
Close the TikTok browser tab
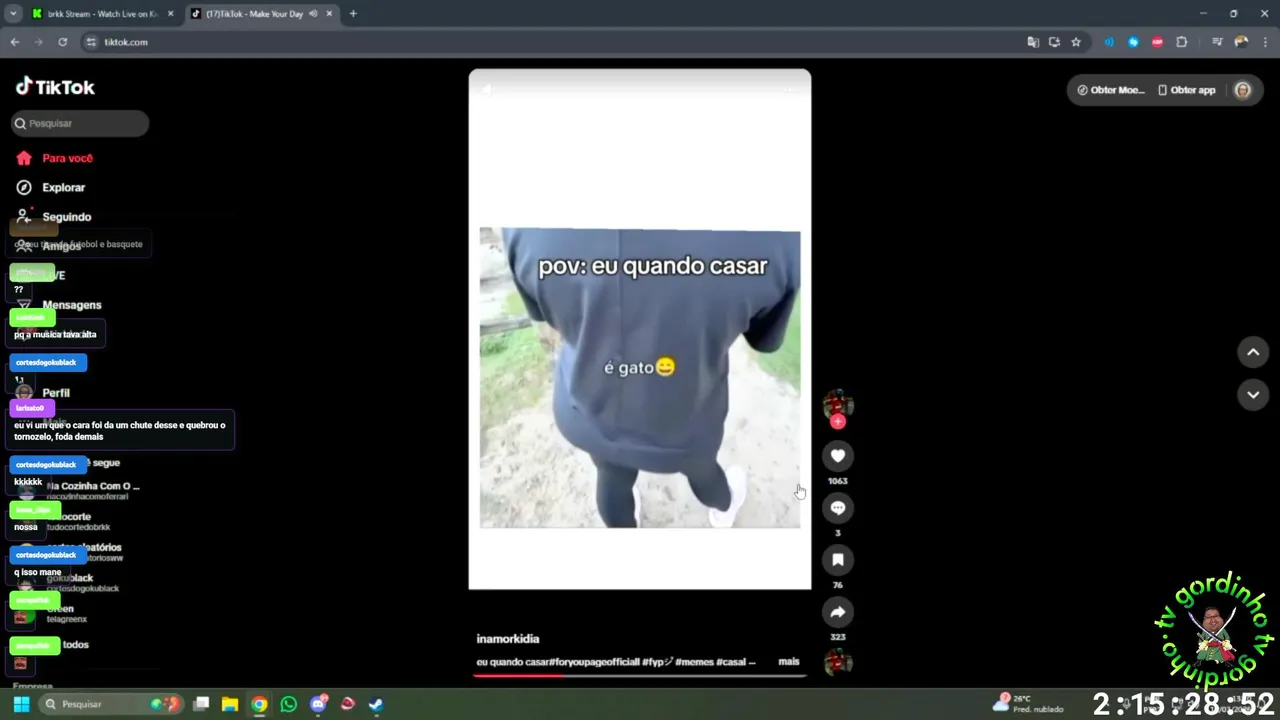329,14
